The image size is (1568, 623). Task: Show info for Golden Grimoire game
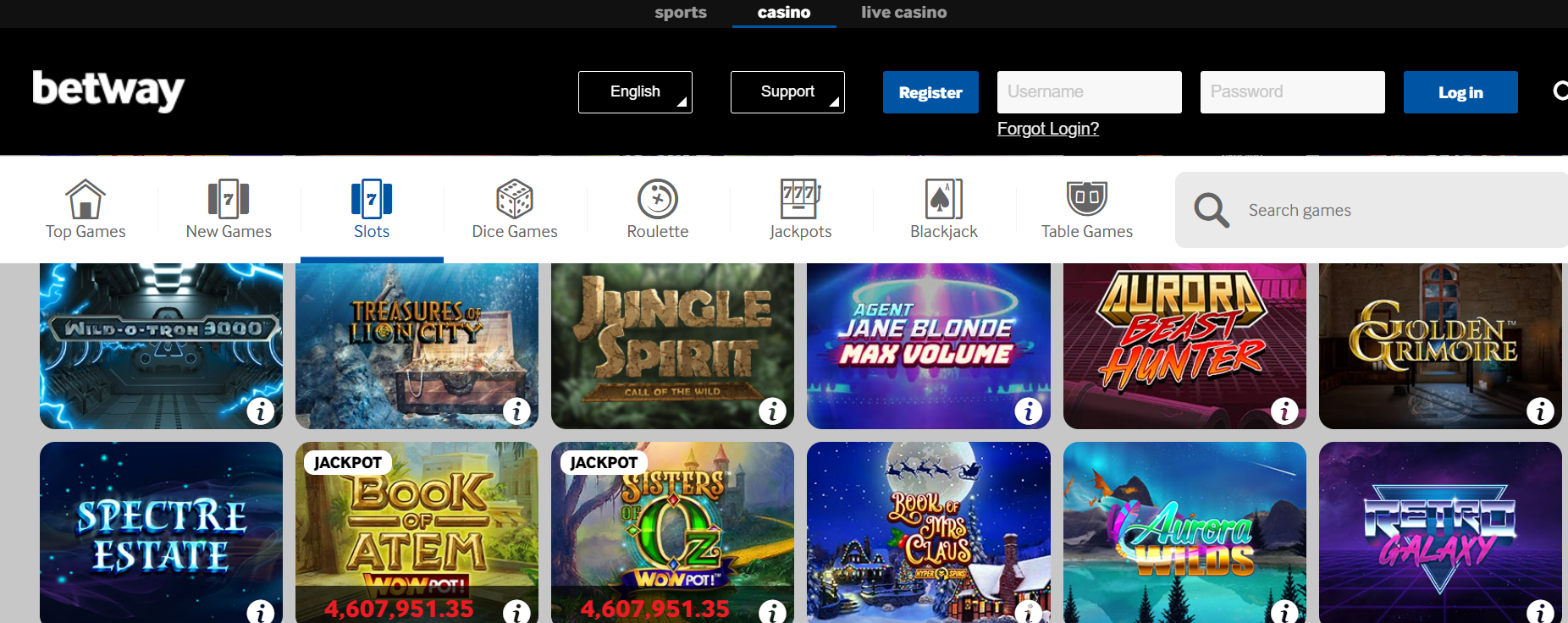point(1540,411)
